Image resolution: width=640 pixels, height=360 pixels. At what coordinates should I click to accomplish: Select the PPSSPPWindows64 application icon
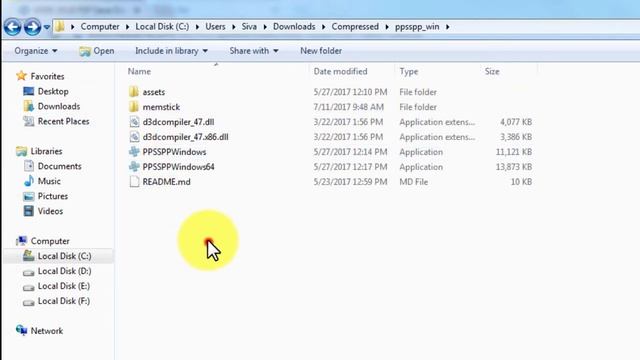point(134,167)
